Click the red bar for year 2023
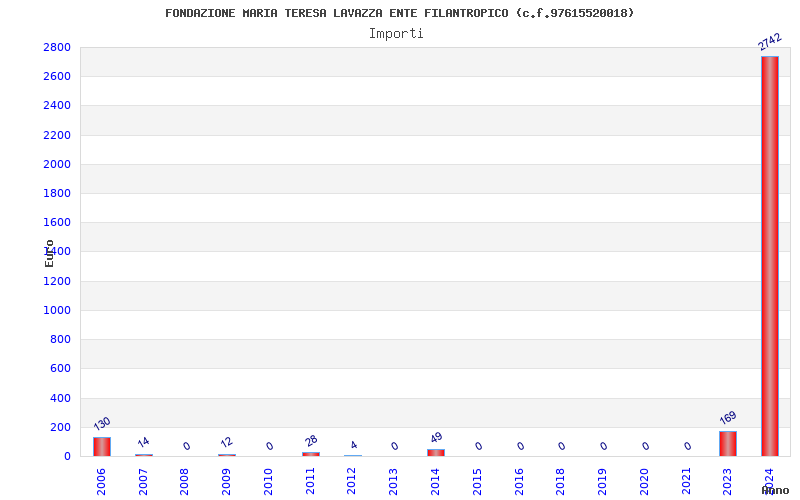 pos(728,444)
